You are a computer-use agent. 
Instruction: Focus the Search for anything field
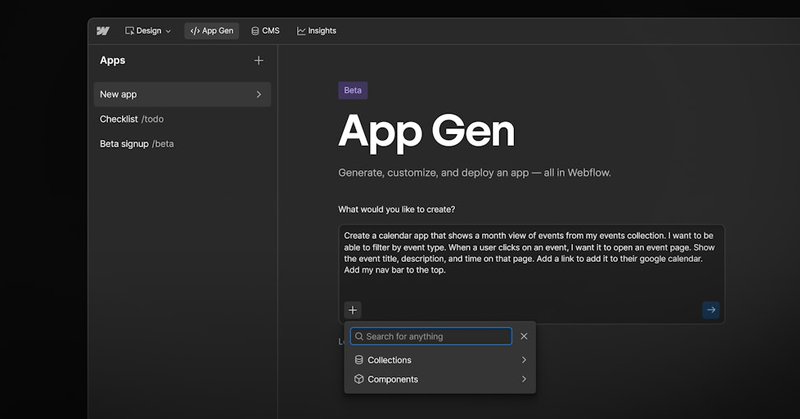tap(431, 336)
